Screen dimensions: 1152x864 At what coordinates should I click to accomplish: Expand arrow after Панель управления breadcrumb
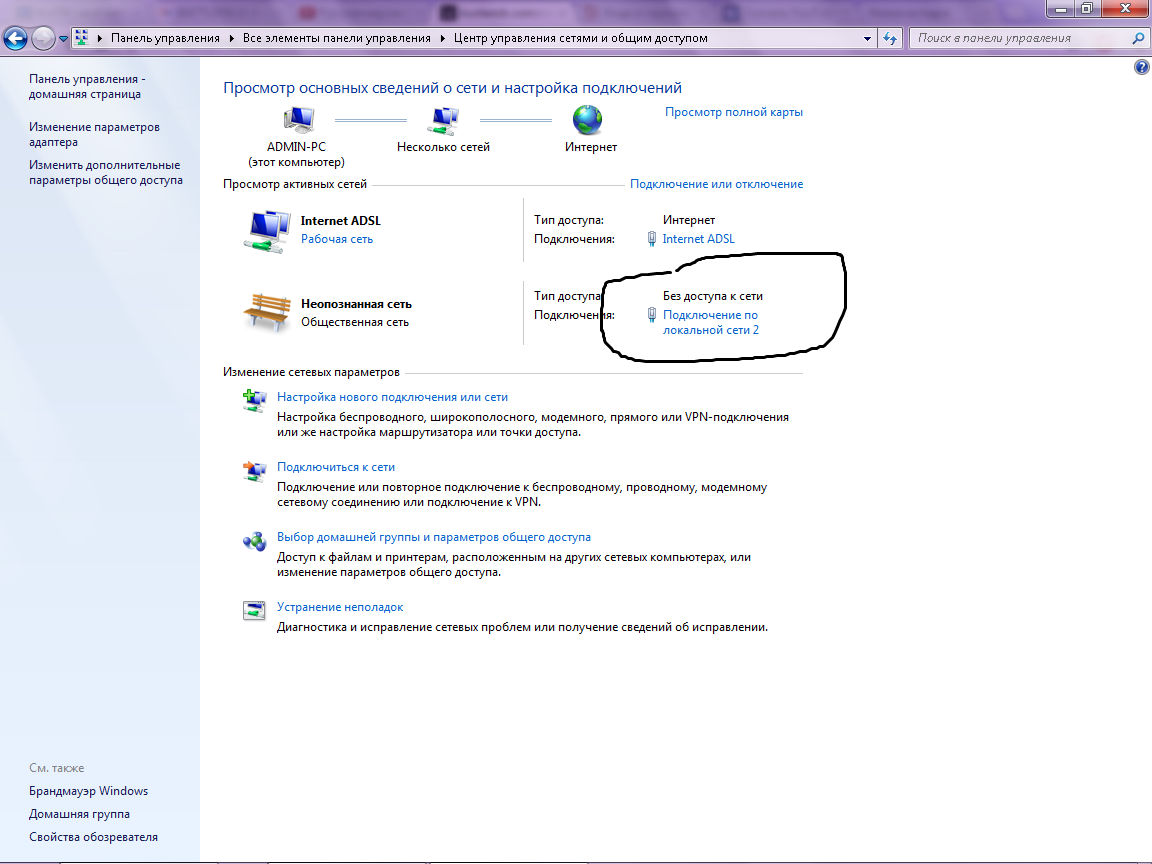click(231, 38)
